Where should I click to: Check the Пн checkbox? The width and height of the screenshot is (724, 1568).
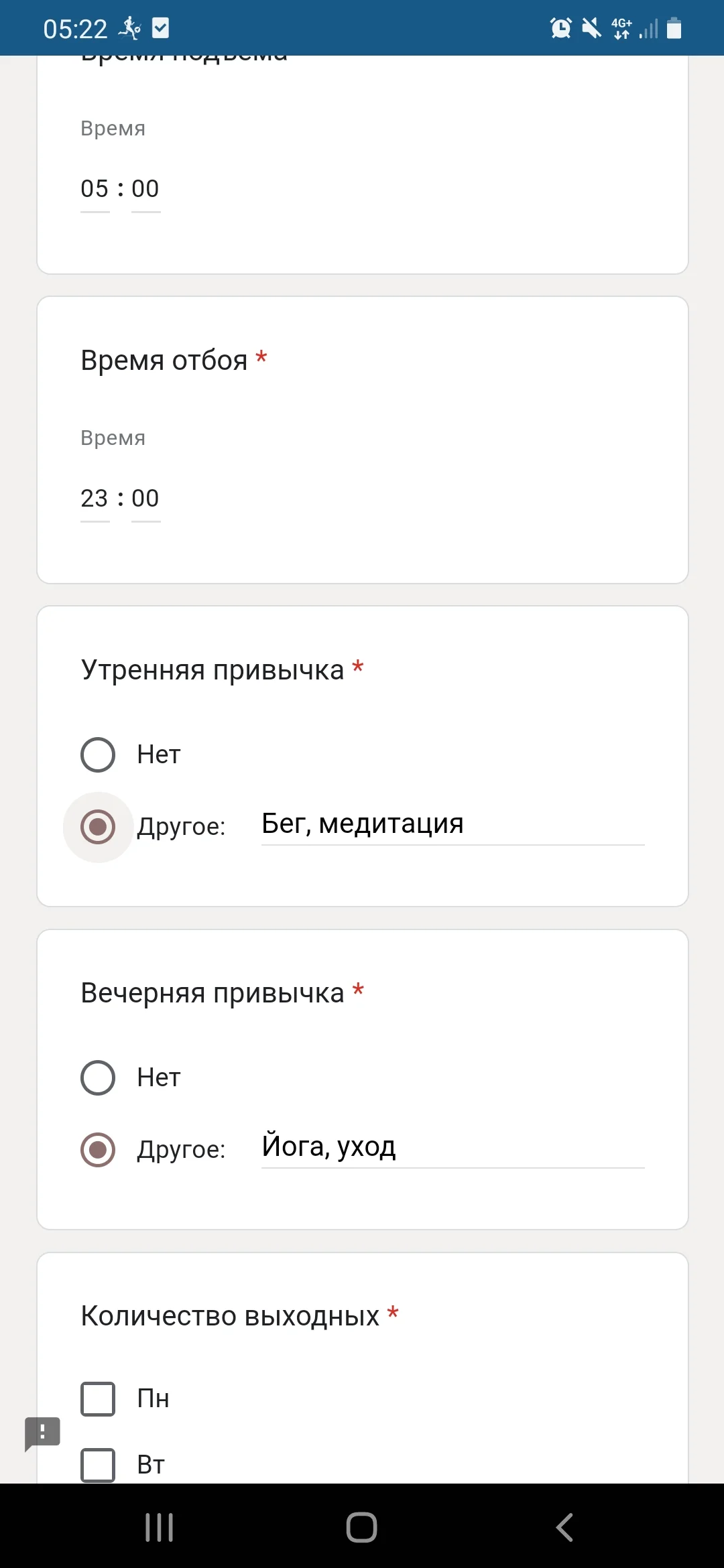[x=98, y=1398]
